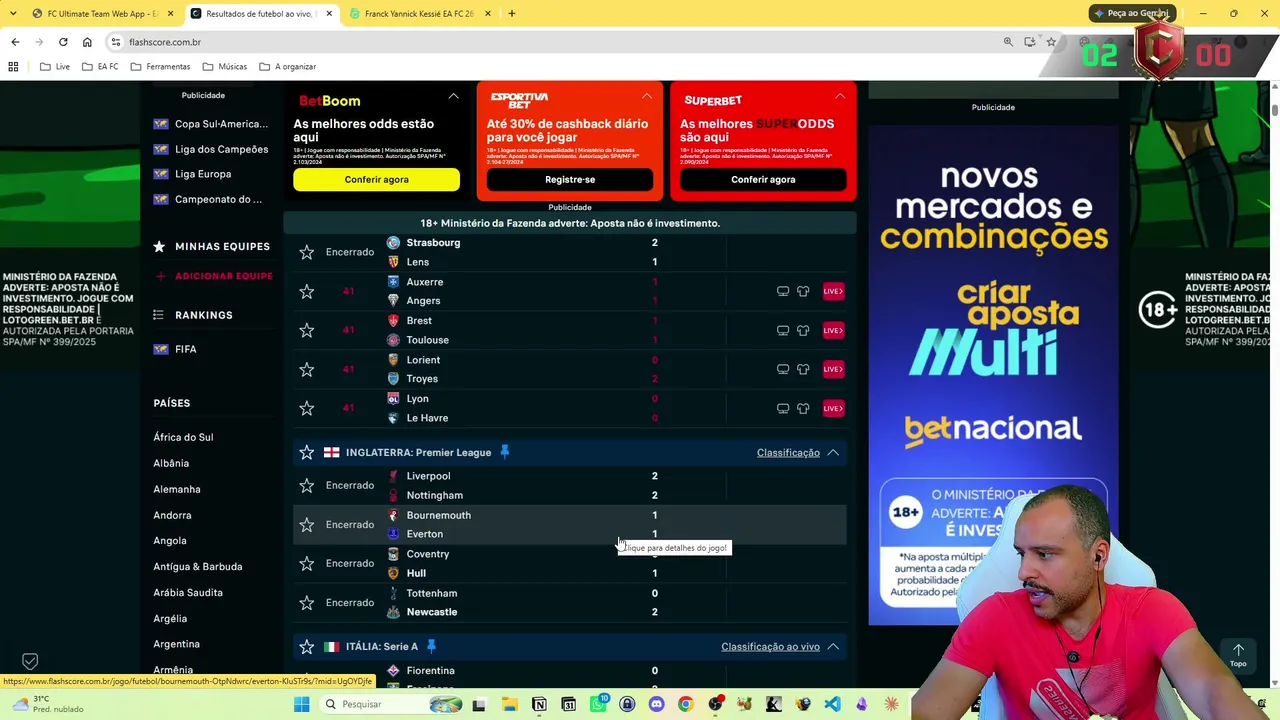Open Visual Studio Code from the taskbar
The height and width of the screenshot is (720, 1280).
pos(832,704)
